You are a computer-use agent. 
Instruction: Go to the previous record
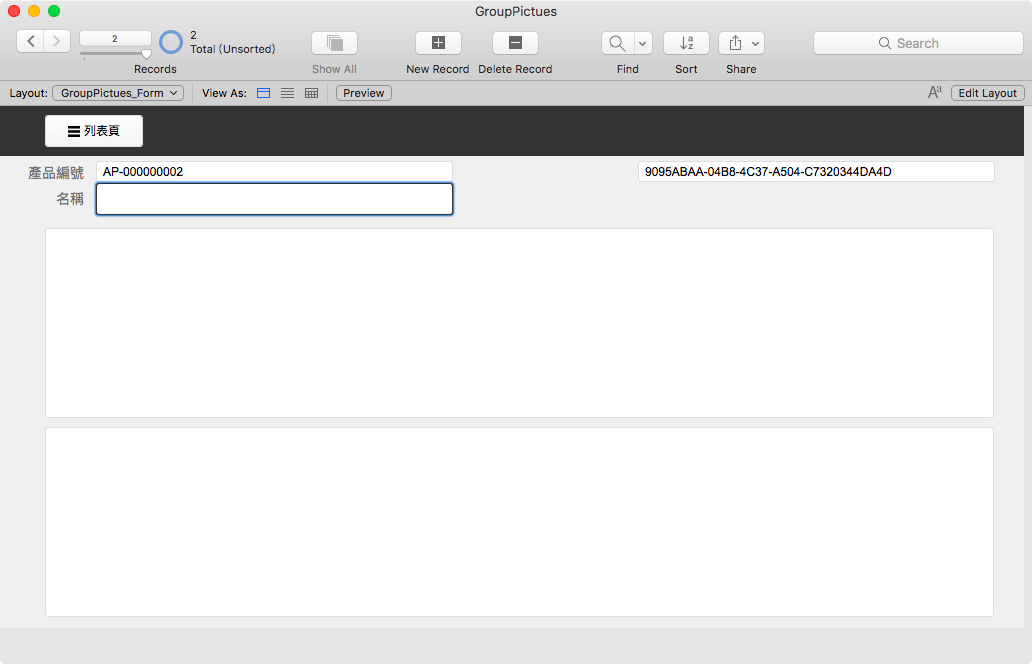(30, 41)
